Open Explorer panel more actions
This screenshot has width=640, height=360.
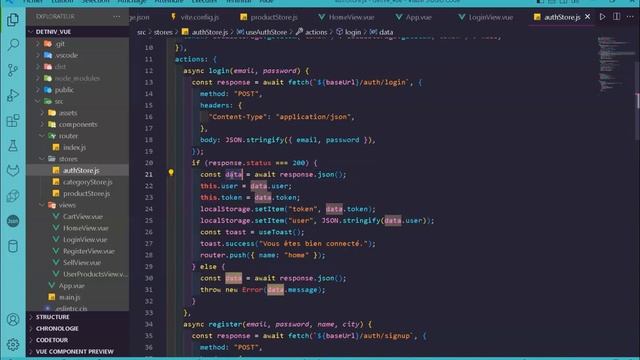tap(117, 17)
